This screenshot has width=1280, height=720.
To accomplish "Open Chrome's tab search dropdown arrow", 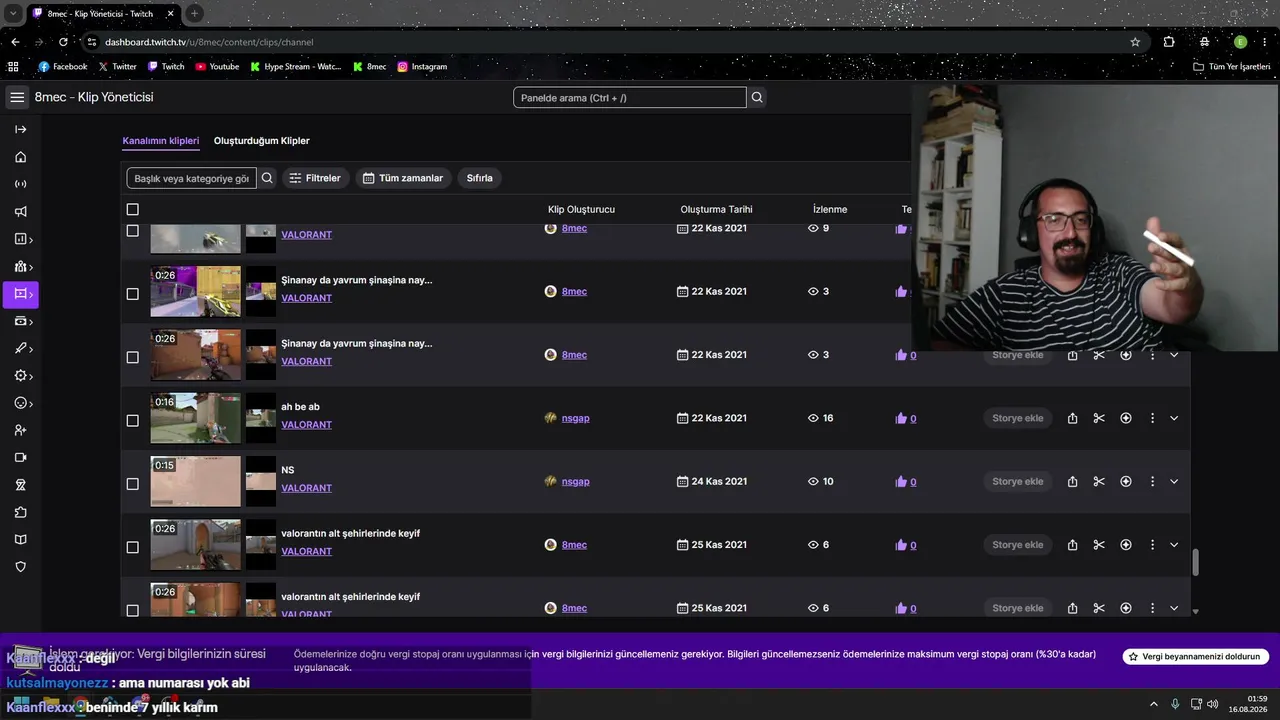I will point(14,14).
